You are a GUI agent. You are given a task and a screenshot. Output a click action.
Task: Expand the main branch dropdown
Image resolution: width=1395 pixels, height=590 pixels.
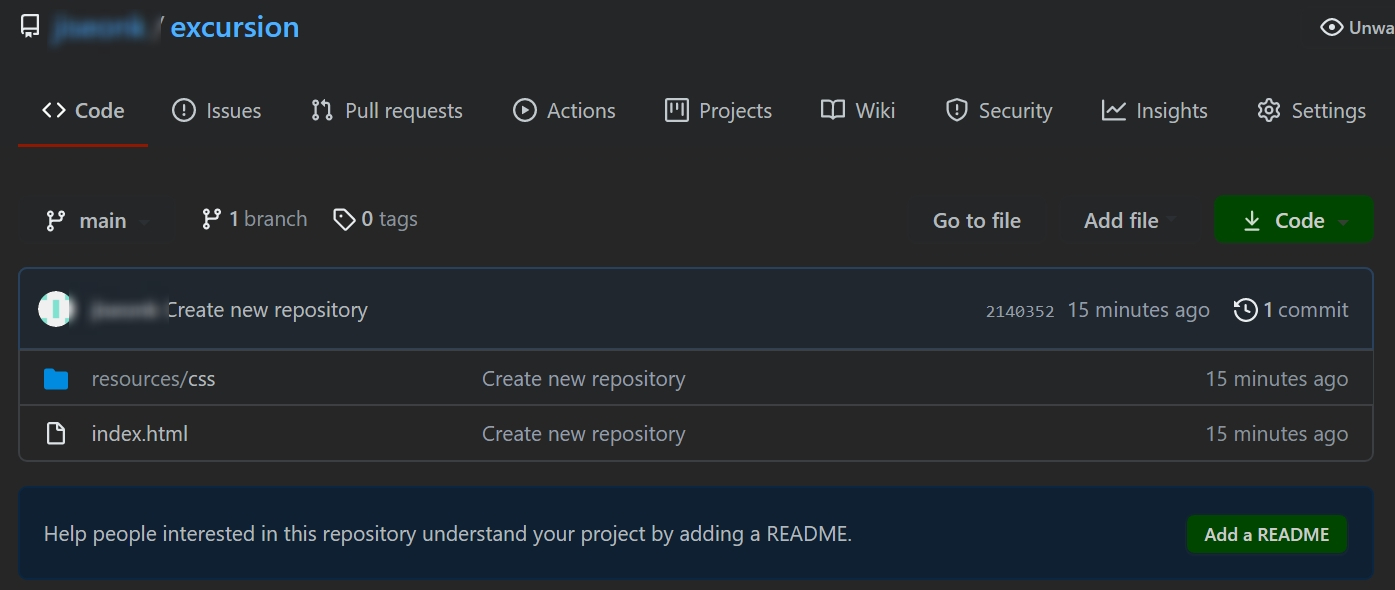98,220
